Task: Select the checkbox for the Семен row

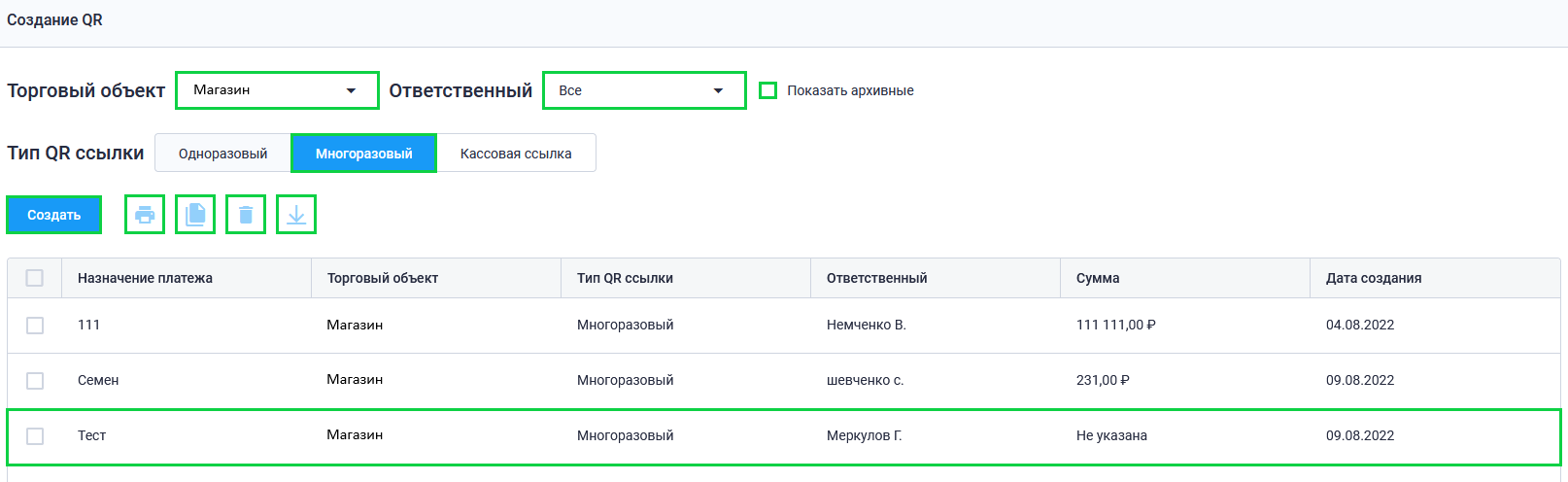Action: [x=35, y=381]
